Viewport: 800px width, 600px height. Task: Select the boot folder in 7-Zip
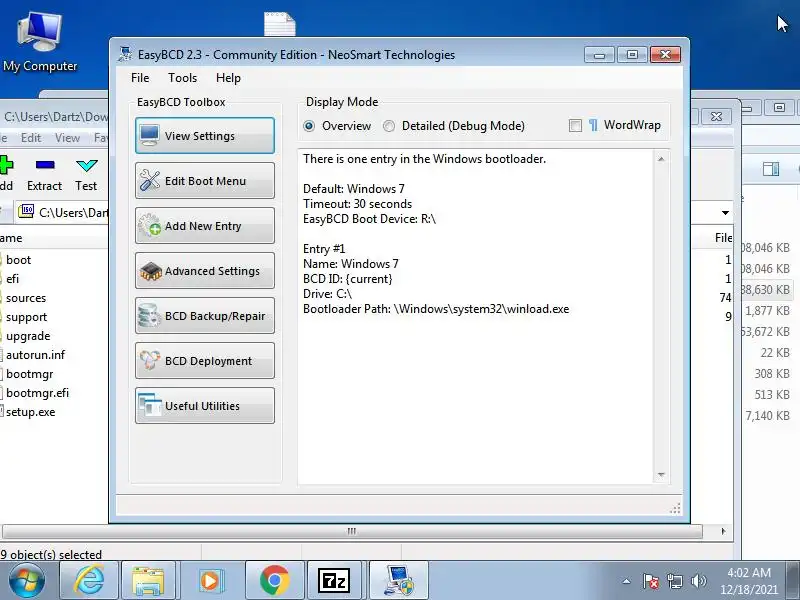tap(18, 260)
